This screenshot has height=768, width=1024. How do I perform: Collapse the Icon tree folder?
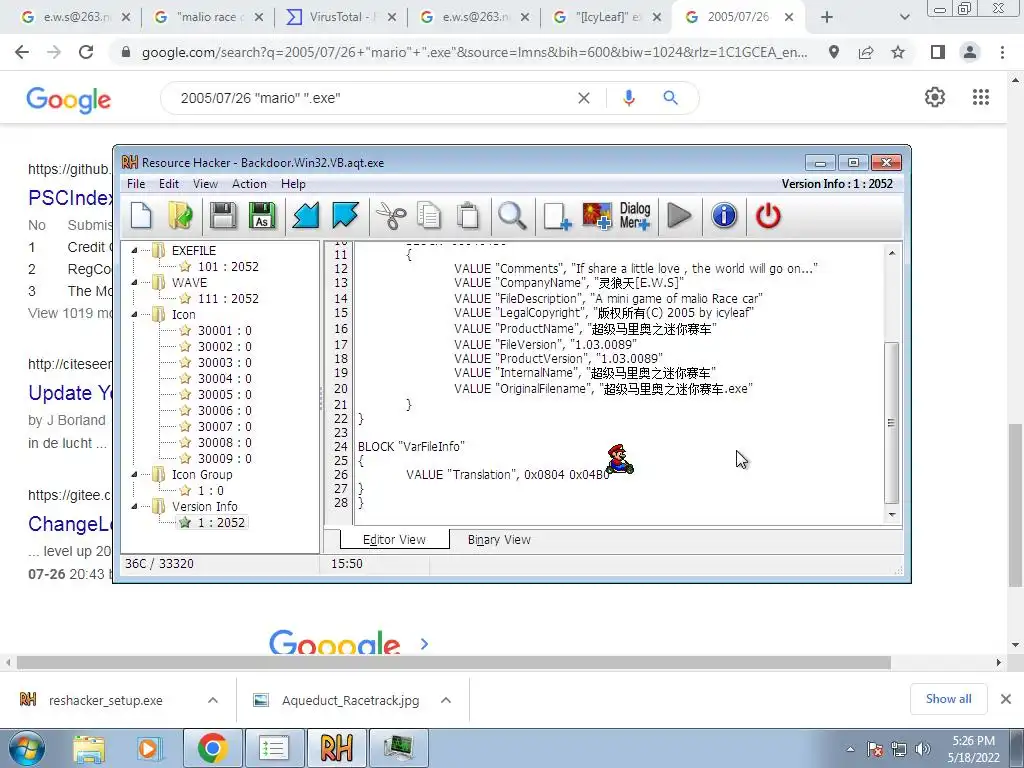point(135,314)
